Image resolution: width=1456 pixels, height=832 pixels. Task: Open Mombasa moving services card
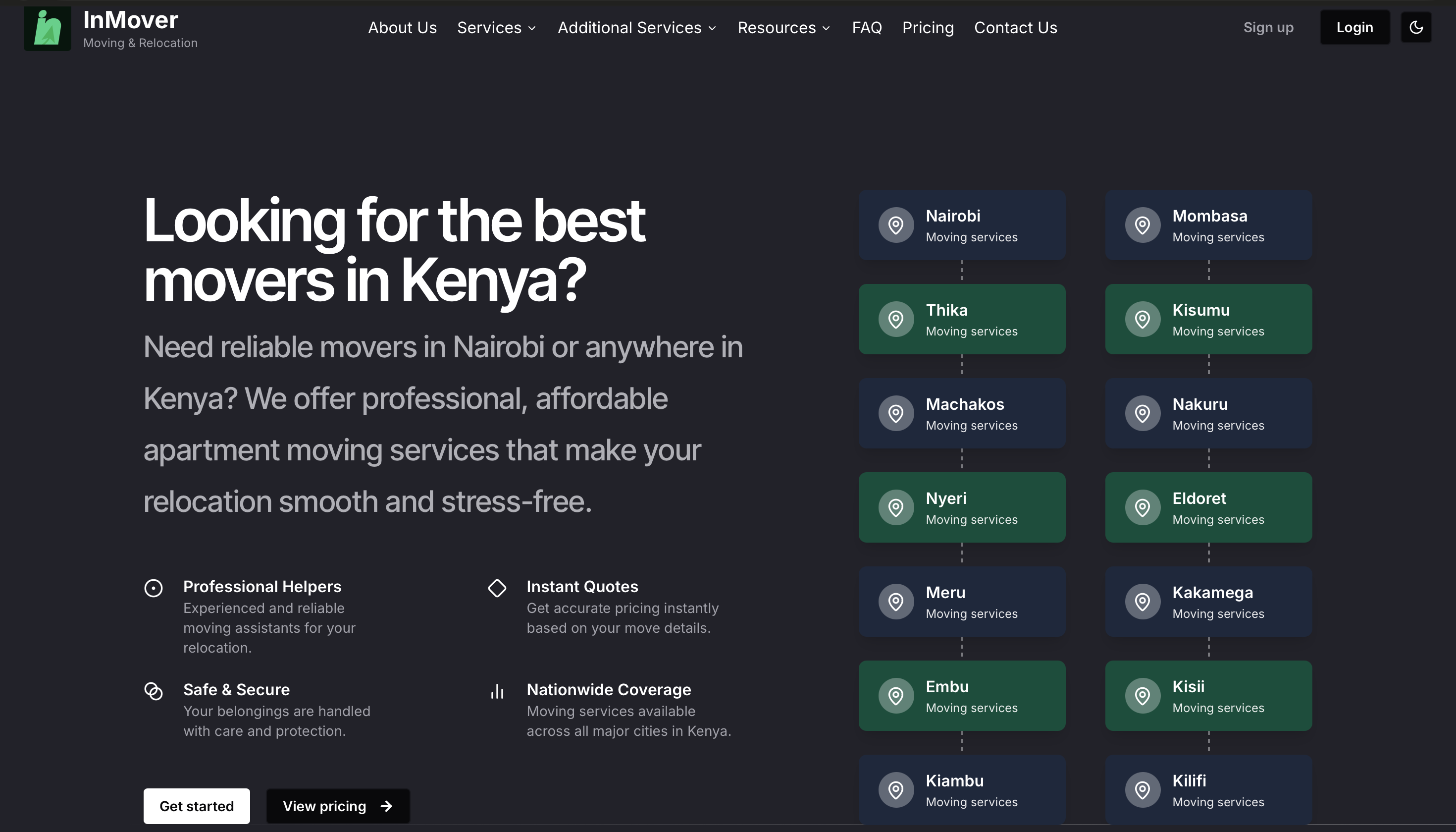(x=1208, y=225)
